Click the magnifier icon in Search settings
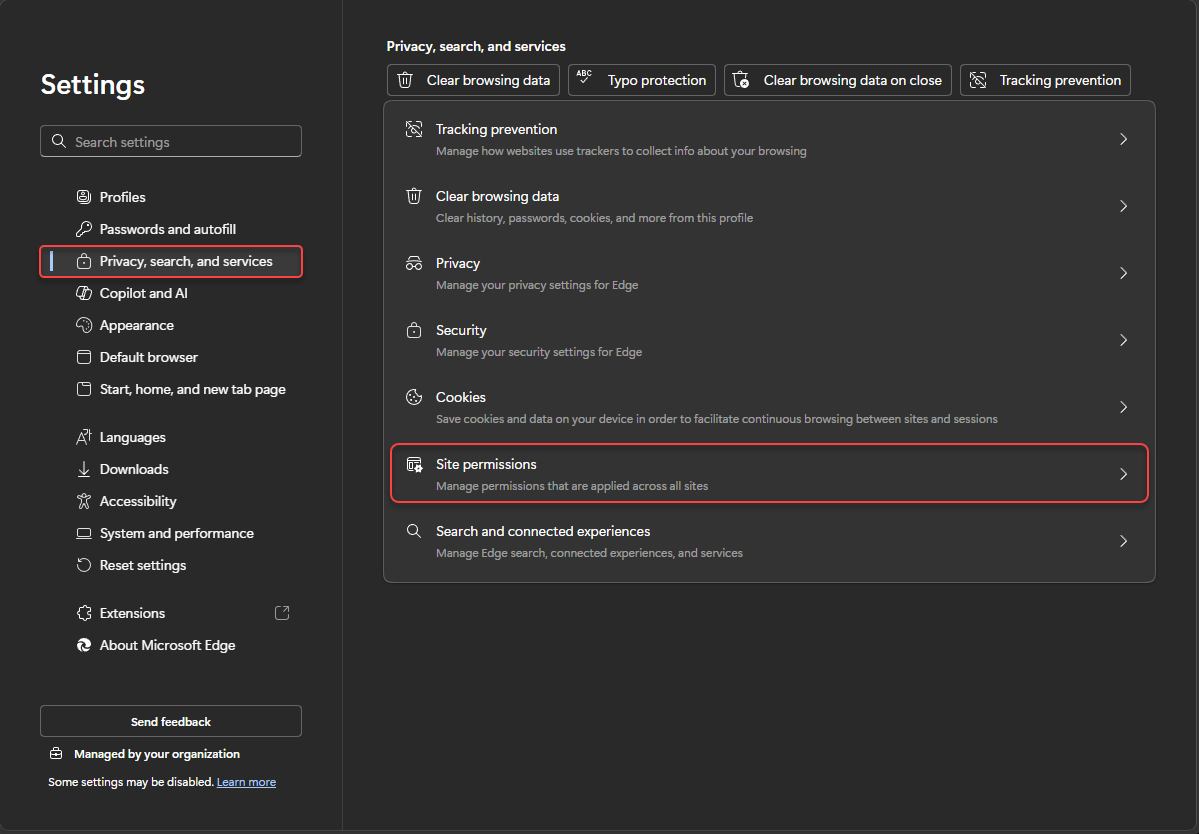This screenshot has width=1199, height=834. coord(59,141)
